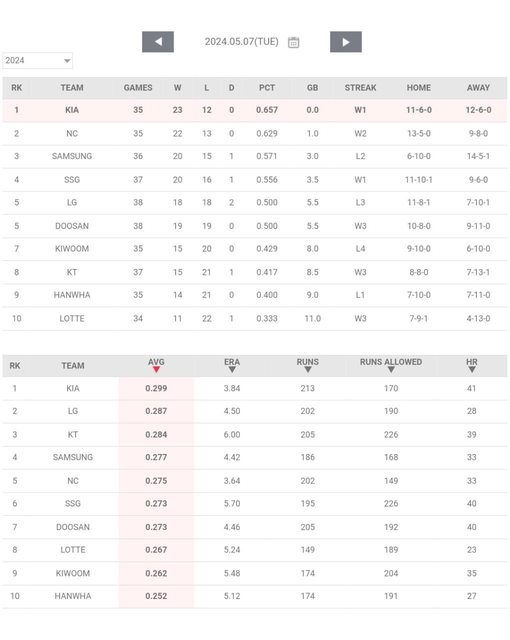Go to previous date with left arrow

point(157,42)
